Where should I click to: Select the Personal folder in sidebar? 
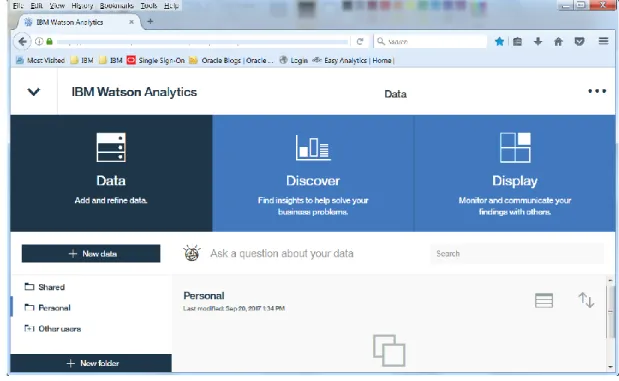click(x=47, y=308)
